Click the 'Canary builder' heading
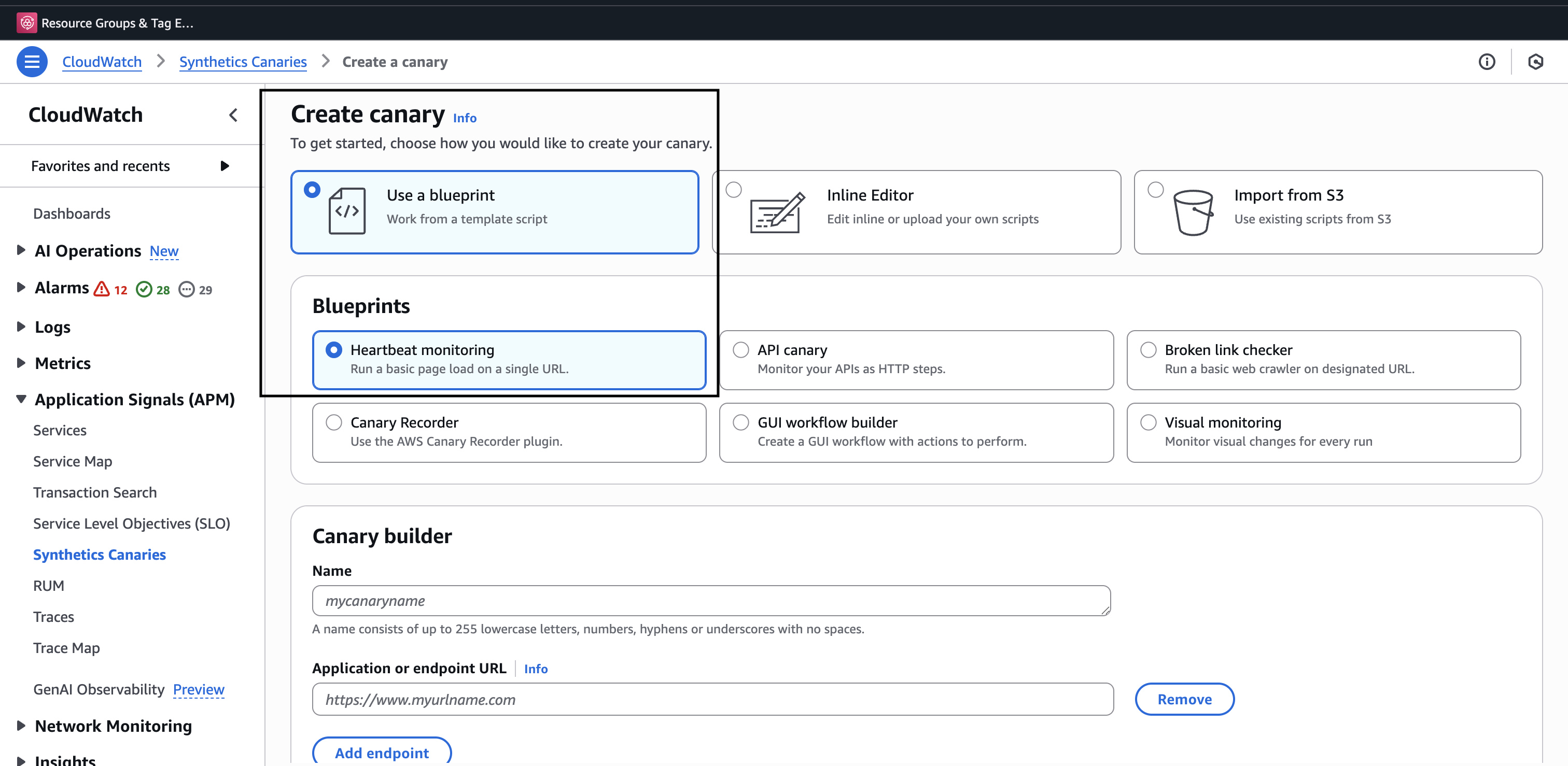 coord(382,535)
